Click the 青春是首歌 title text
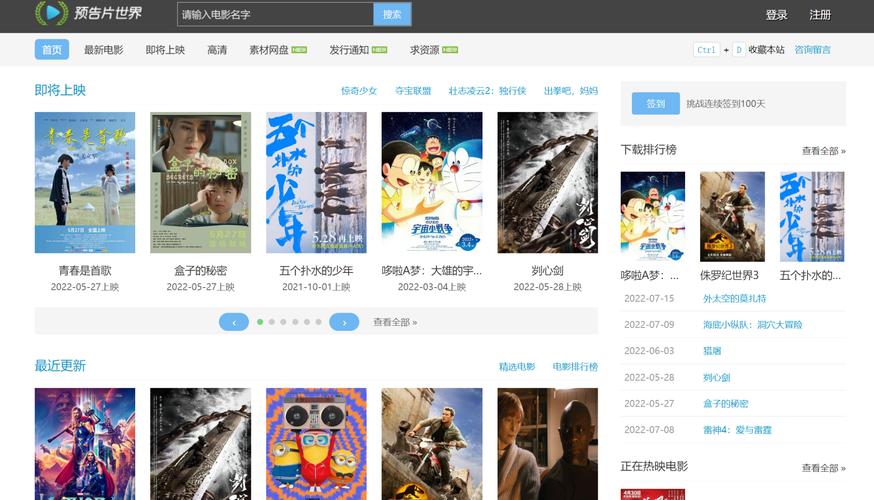 click(85, 270)
